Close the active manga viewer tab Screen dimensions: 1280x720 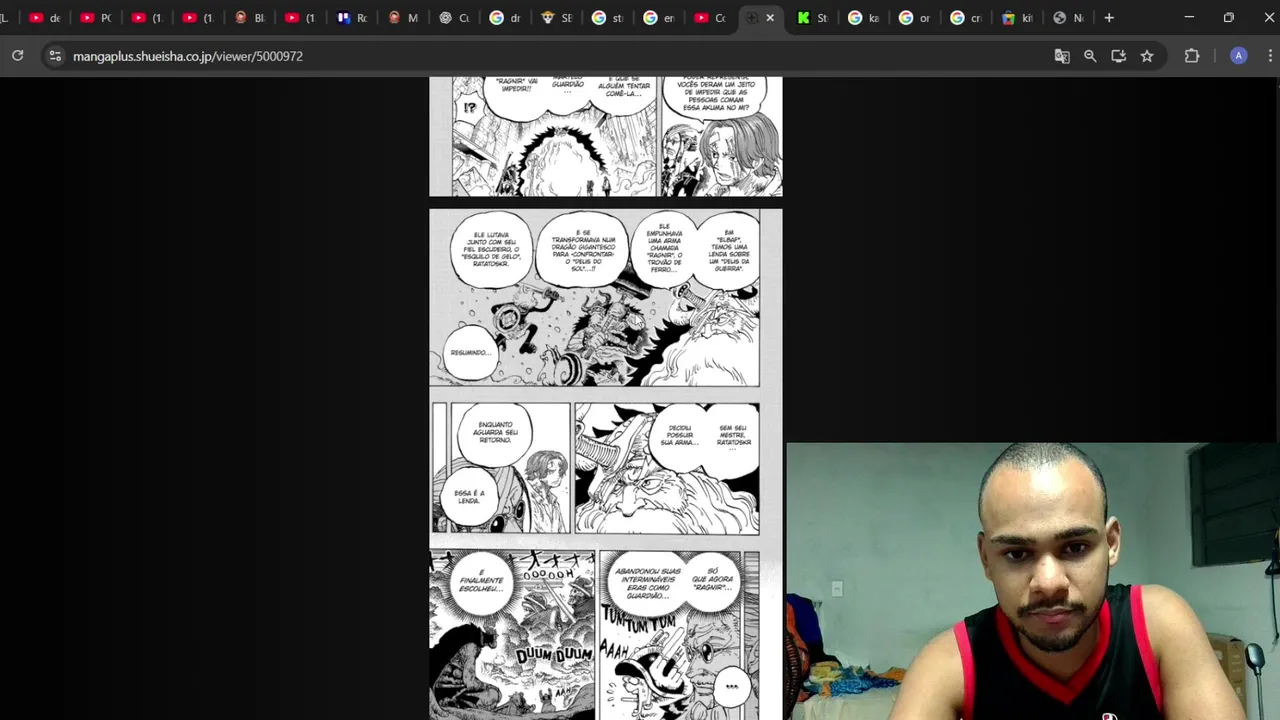pyautogui.click(x=770, y=18)
